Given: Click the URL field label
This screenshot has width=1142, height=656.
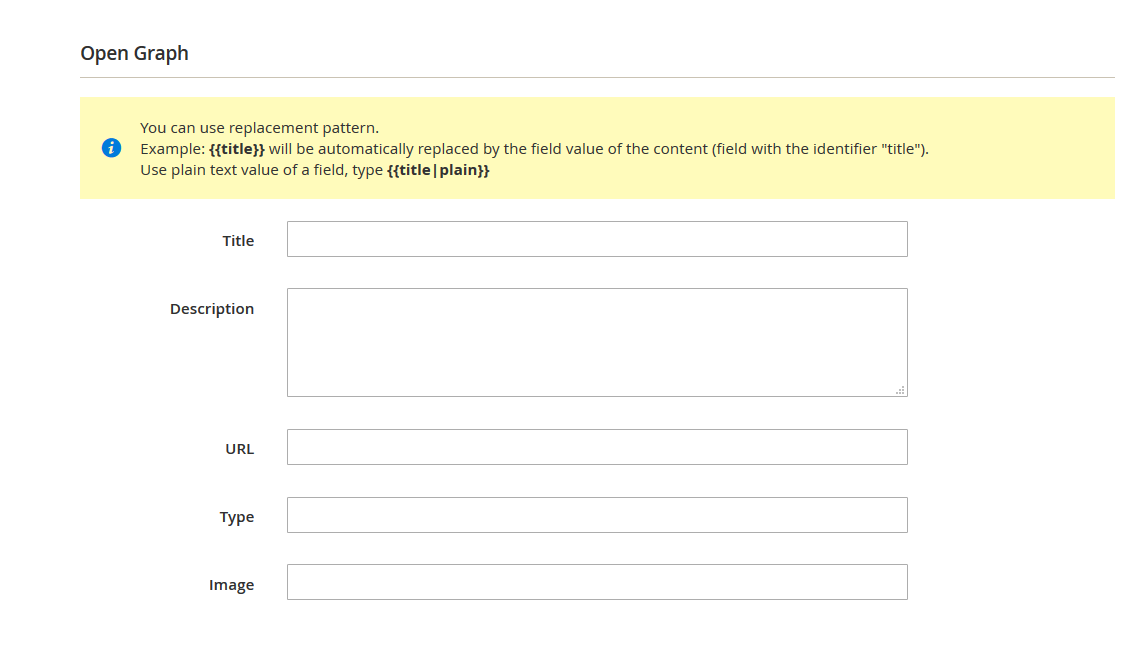Looking at the screenshot, I should point(240,449).
